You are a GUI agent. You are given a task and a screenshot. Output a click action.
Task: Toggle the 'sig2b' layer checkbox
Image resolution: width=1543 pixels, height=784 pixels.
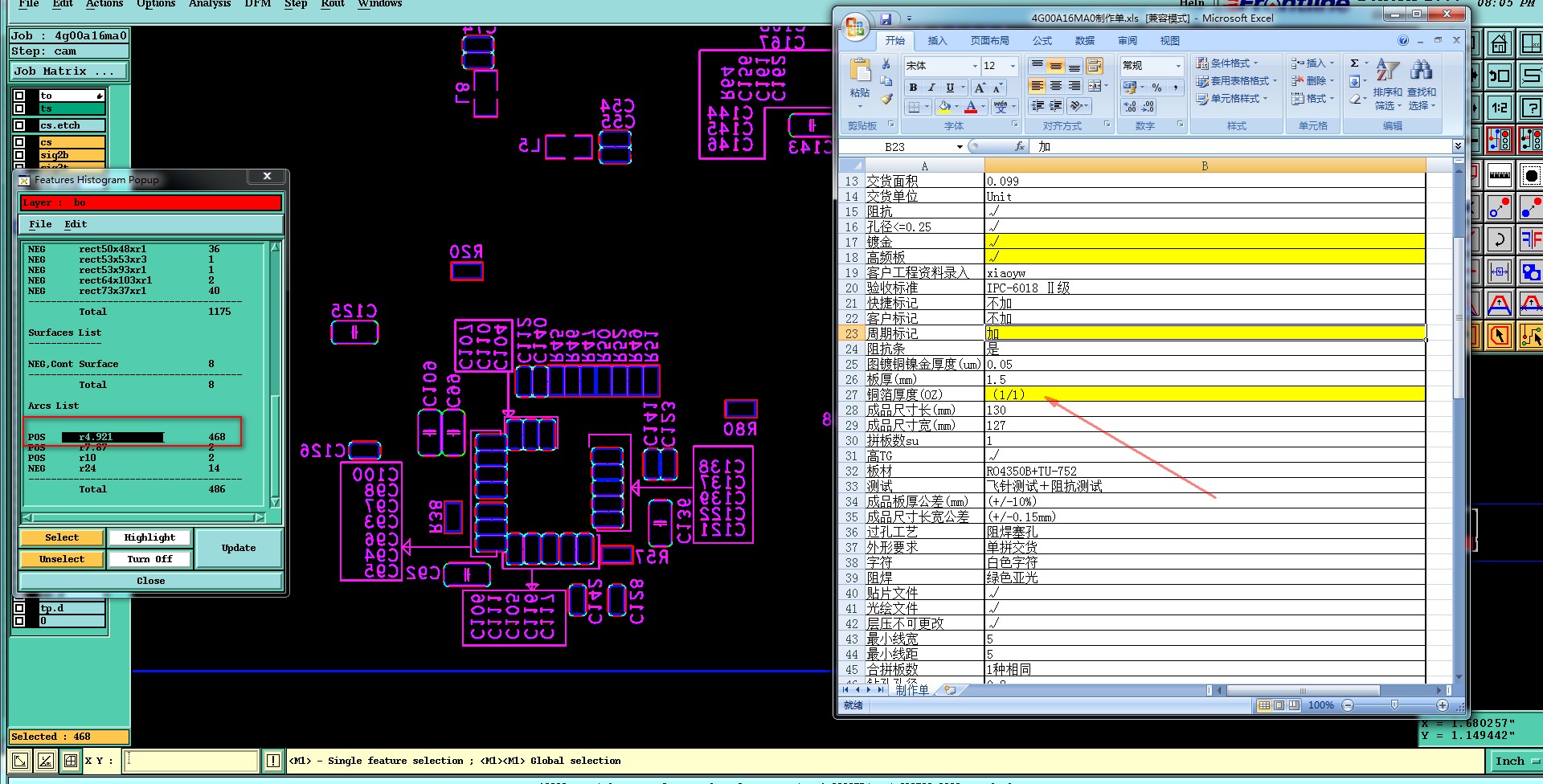point(19,155)
